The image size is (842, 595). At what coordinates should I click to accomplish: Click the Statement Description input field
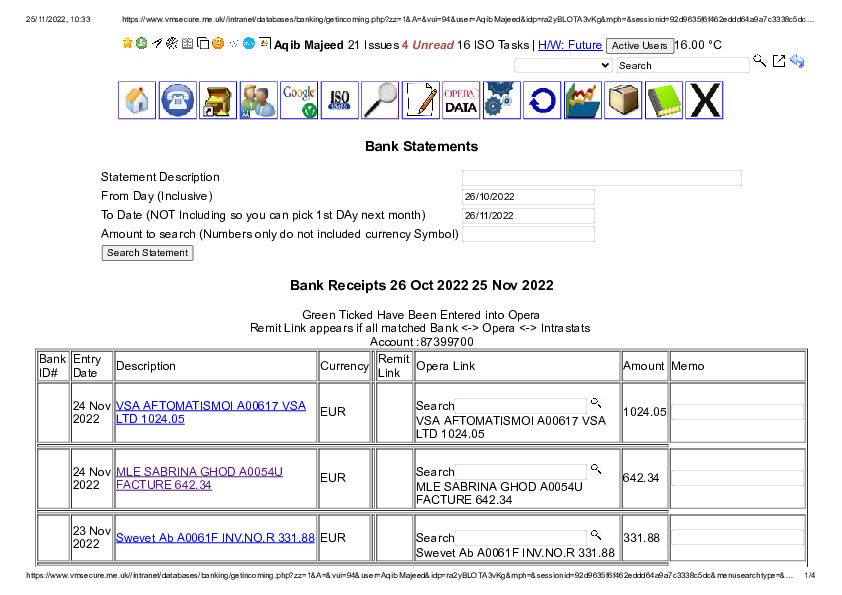(601, 178)
